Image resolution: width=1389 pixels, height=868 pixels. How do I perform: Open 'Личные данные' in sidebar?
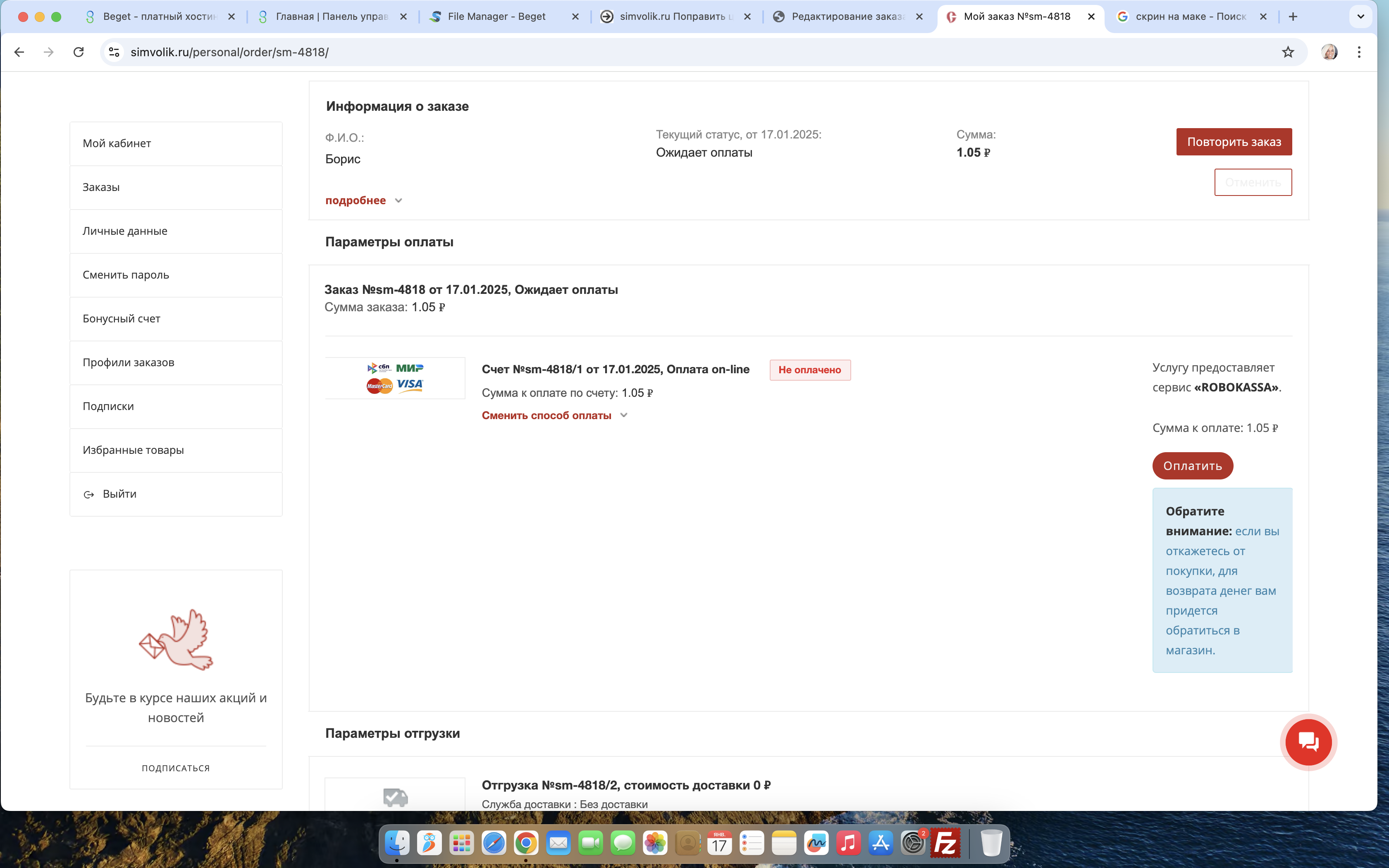pyautogui.click(x=176, y=231)
